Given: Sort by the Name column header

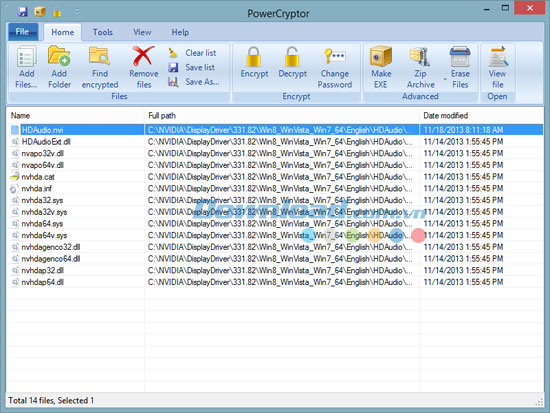Looking at the screenshot, I should (x=20, y=115).
